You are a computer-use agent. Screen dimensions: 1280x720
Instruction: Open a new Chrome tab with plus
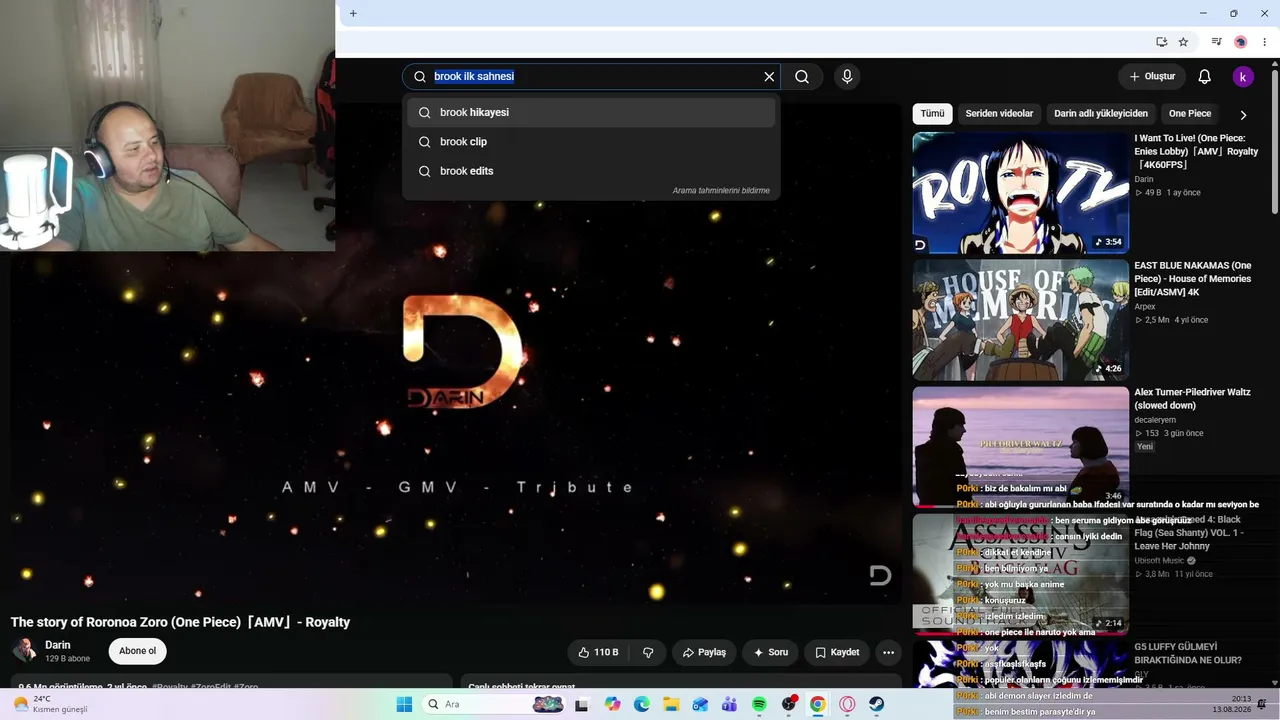pos(353,13)
